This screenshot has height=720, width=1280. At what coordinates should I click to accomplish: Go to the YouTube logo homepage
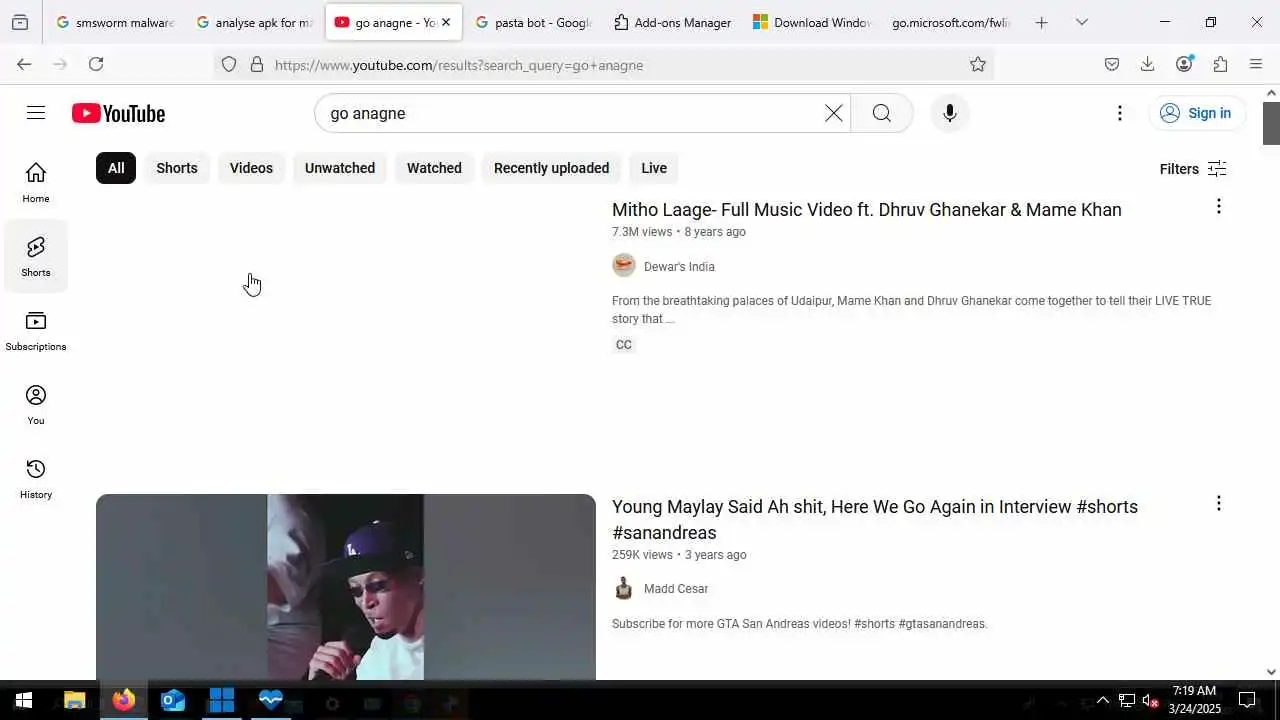pyautogui.click(x=118, y=113)
